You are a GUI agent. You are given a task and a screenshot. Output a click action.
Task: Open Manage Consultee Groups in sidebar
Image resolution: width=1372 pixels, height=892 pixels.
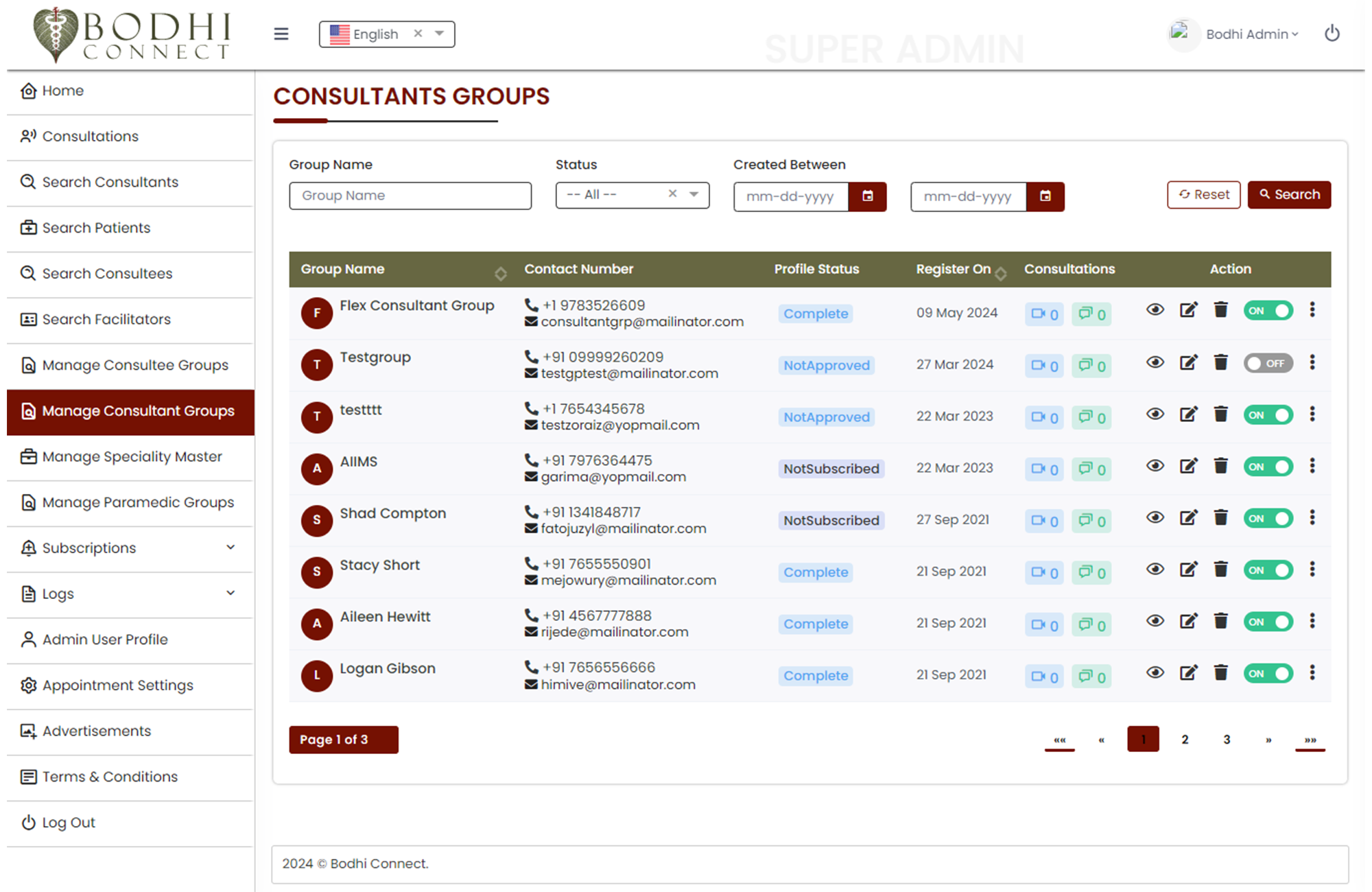click(130, 366)
